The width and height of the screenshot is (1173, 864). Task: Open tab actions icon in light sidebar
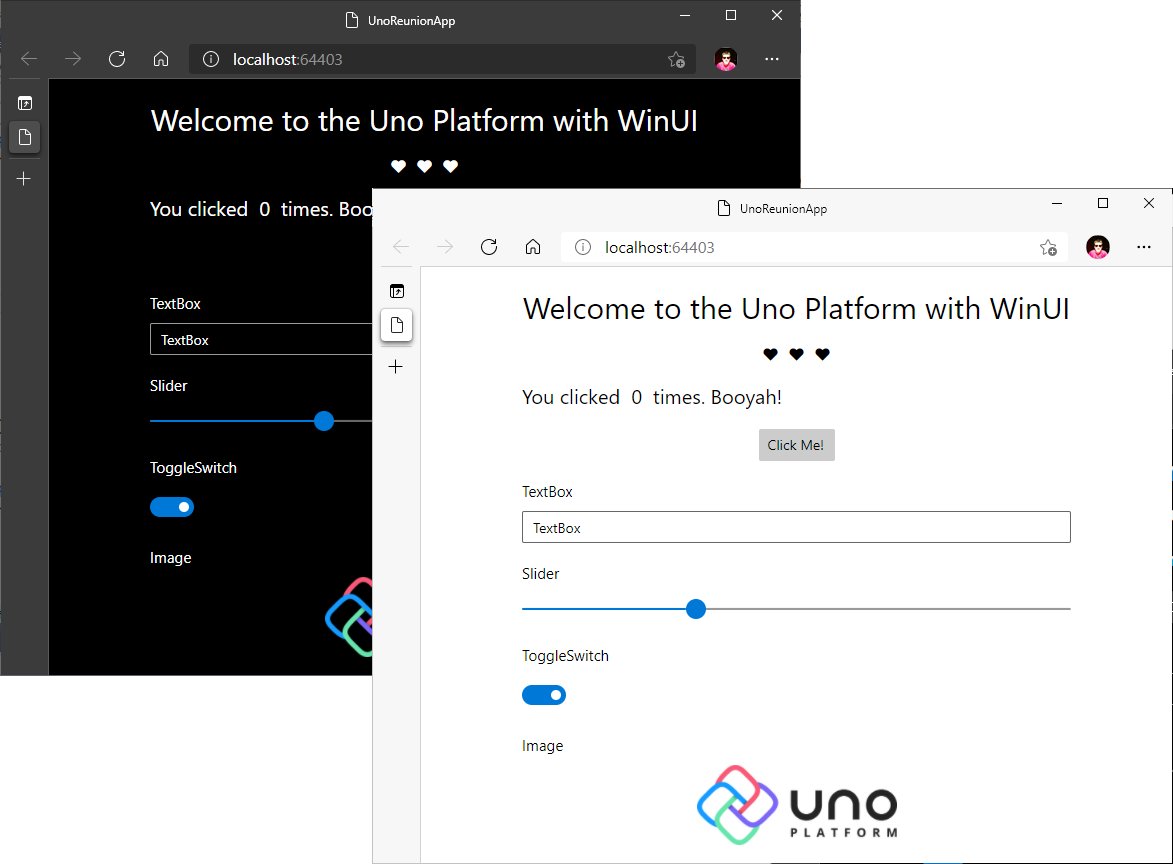pyautogui.click(x=396, y=291)
